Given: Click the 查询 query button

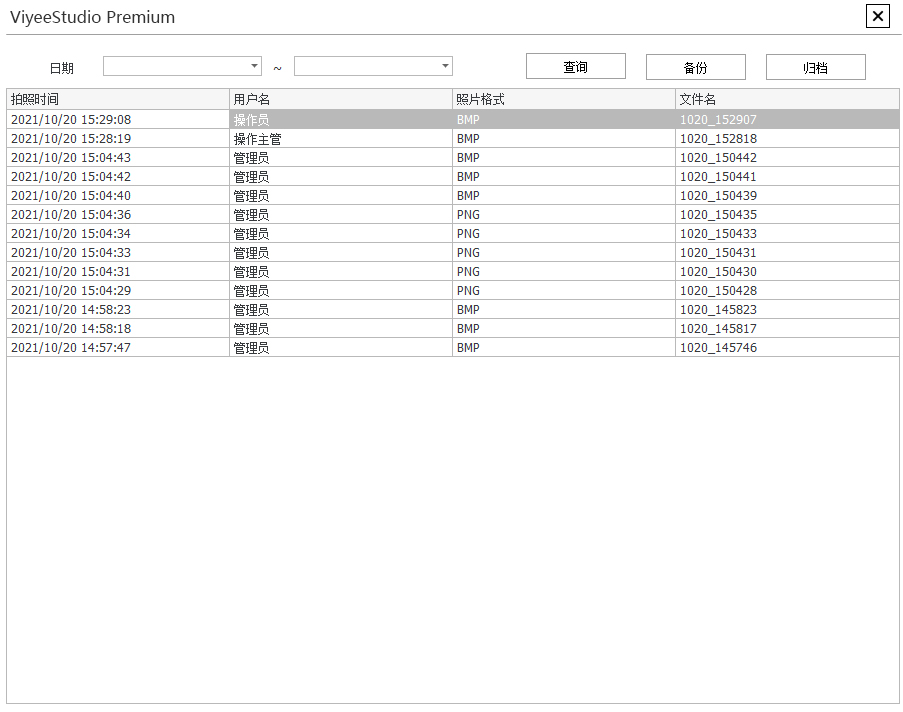Looking at the screenshot, I should [x=575, y=67].
